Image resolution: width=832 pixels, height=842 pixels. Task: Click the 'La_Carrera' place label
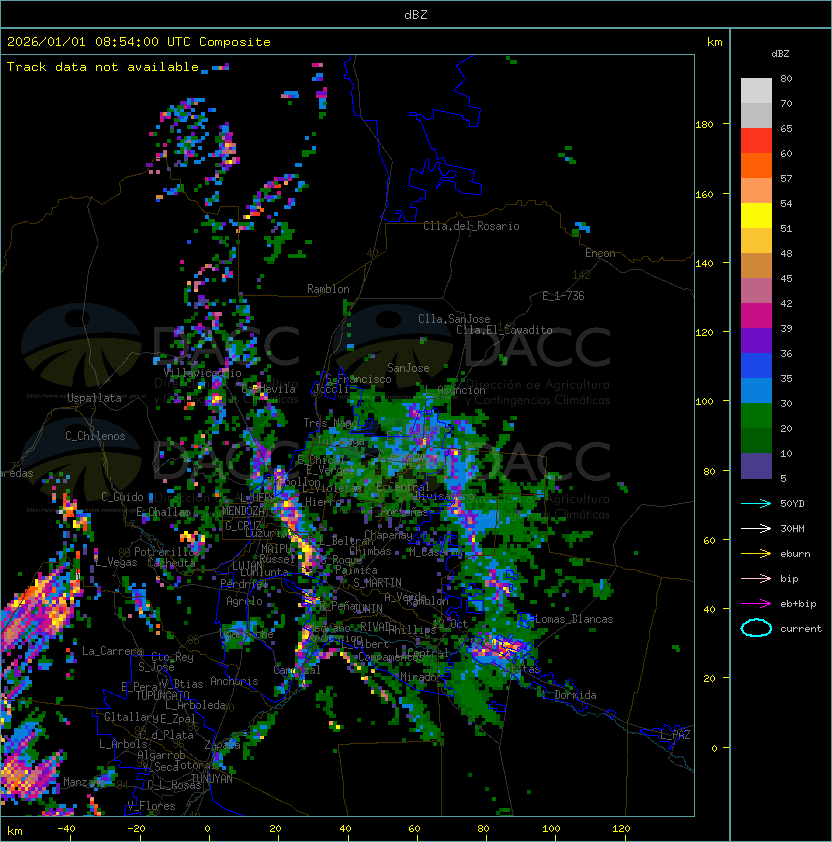tap(112, 651)
